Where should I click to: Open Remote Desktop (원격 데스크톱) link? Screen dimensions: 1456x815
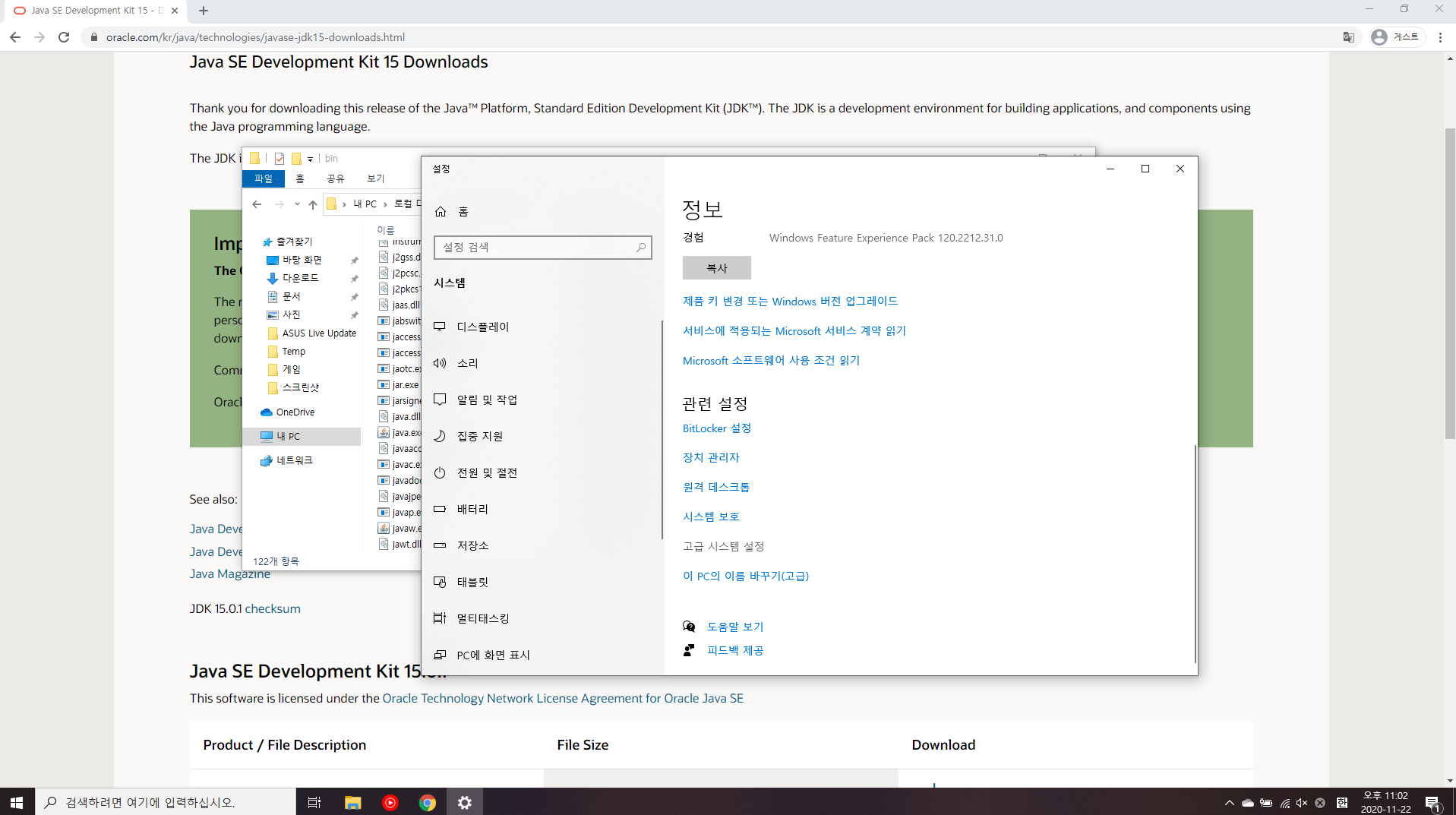(x=716, y=488)
